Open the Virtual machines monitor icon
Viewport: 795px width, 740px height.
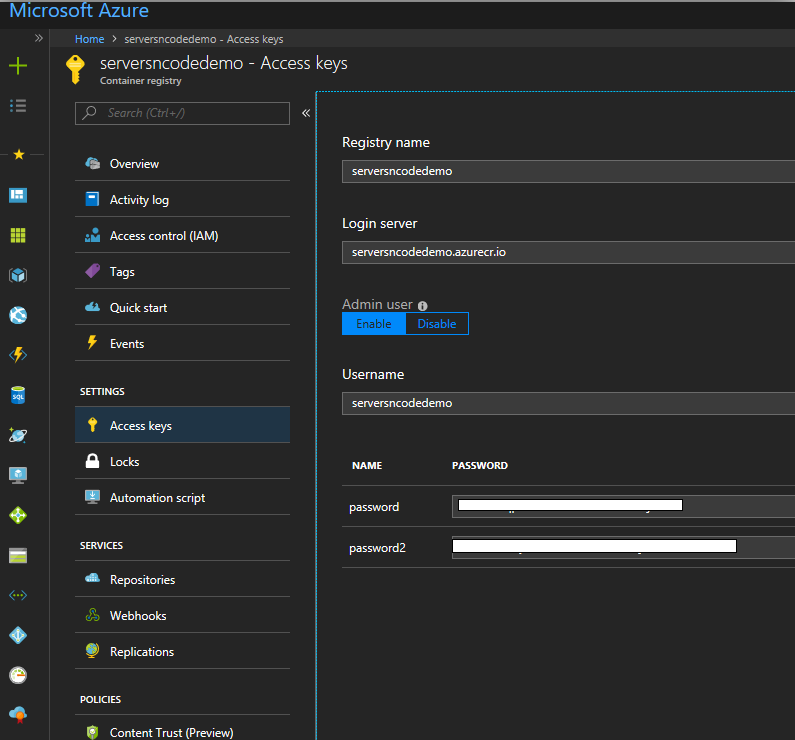point(18,475)
